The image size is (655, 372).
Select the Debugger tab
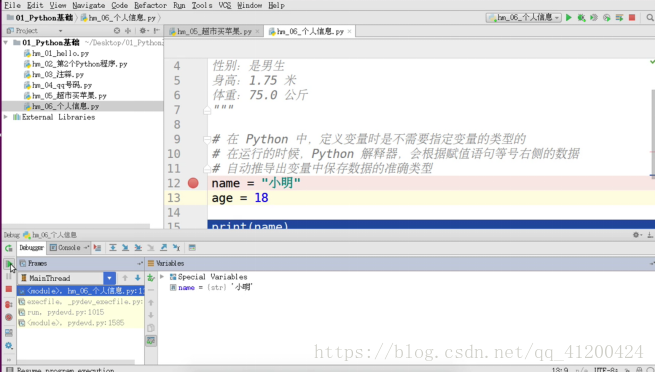31,248
